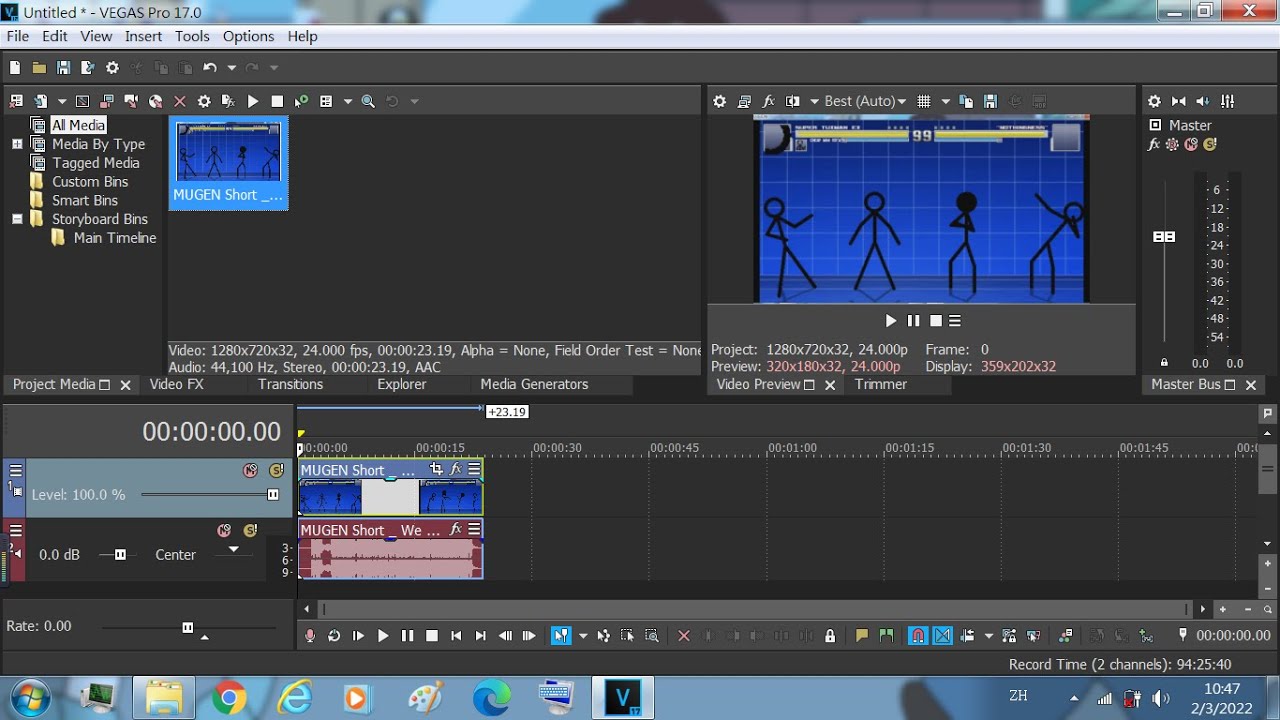Open Normal Edit Tool dropdown arrow

(x=583, y=635)
